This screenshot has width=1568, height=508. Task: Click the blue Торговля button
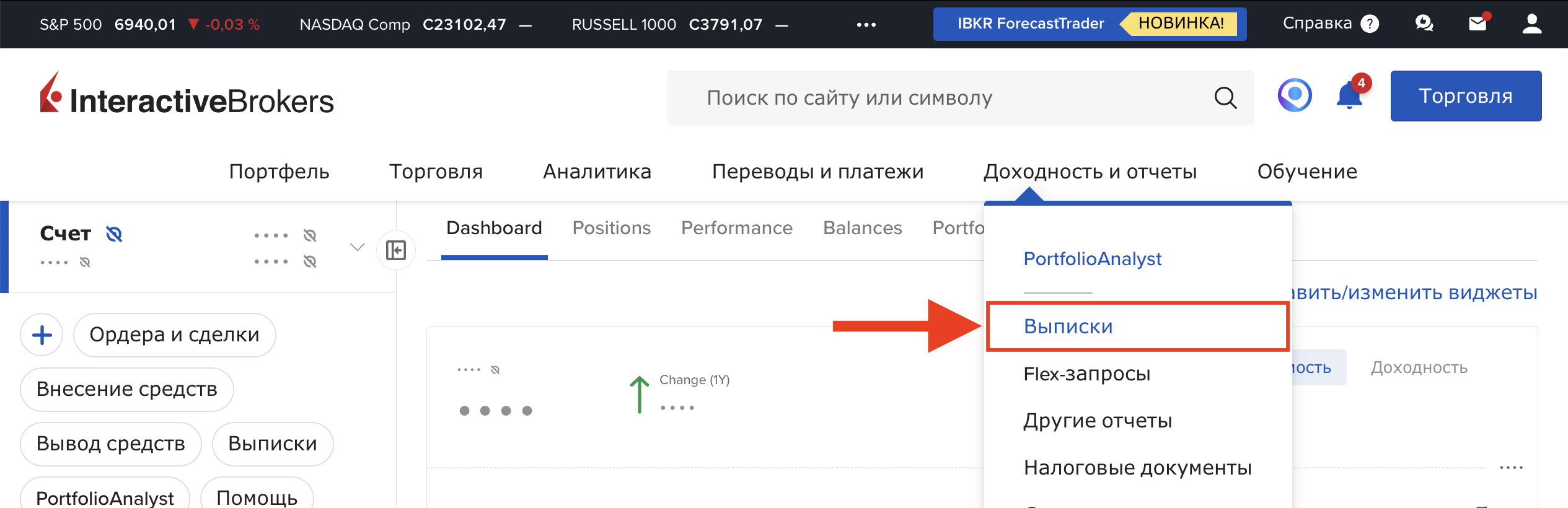click(x=1465, y=96)
